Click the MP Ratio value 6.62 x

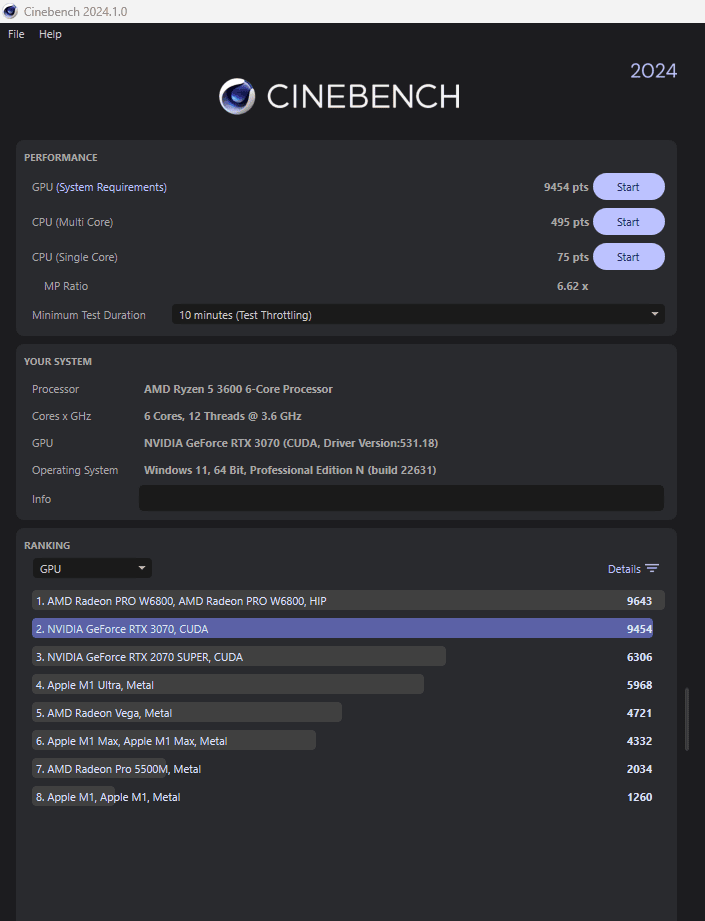572,286
